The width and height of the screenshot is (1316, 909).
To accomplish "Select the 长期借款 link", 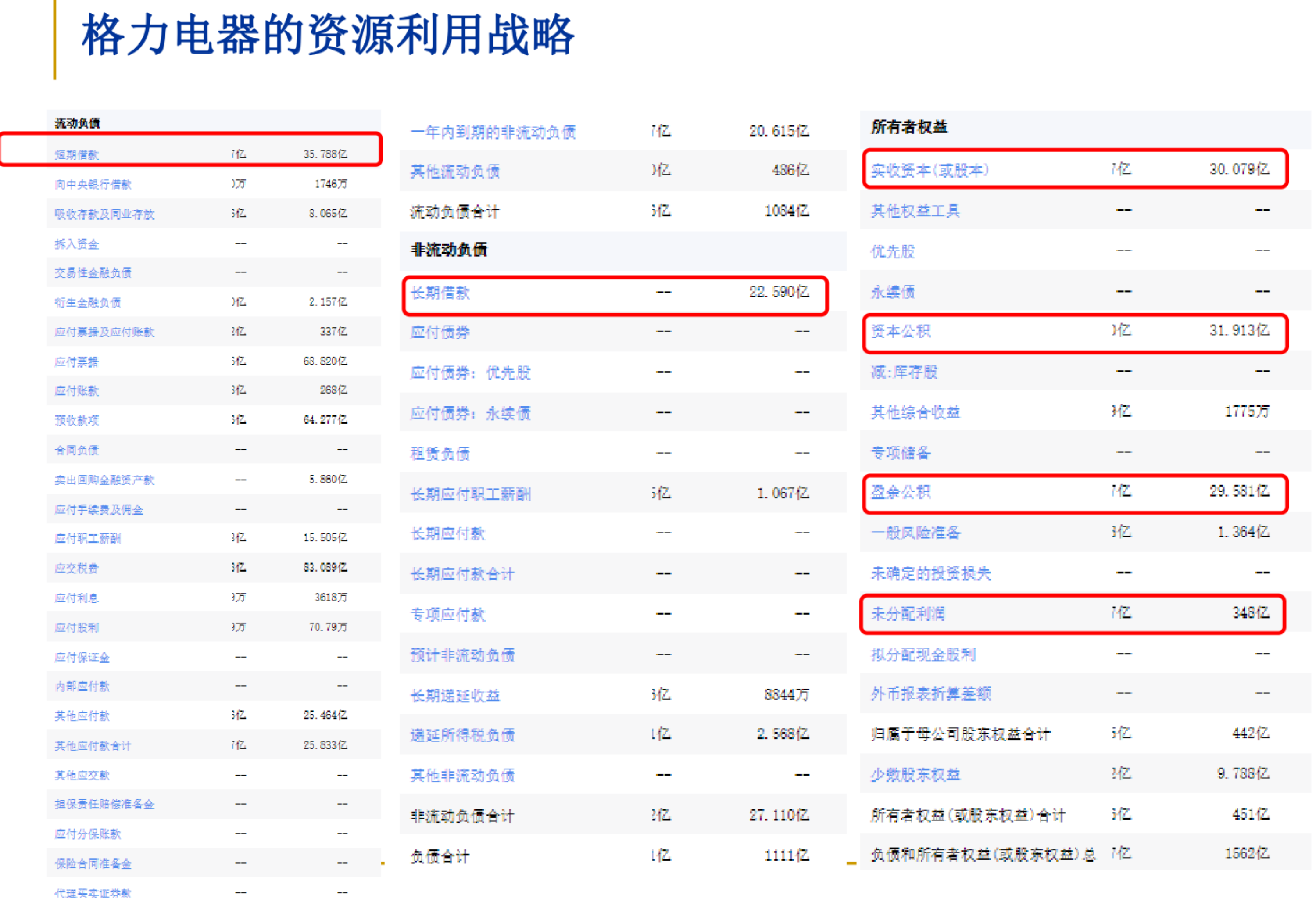I will [x=441, y=293].
